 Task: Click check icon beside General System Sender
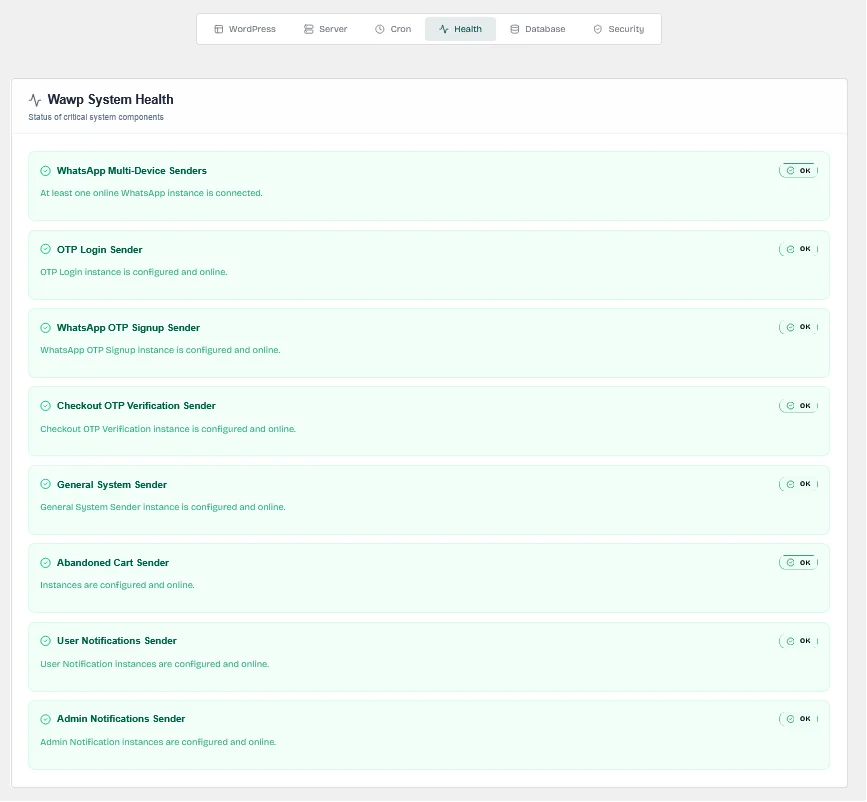45,485
